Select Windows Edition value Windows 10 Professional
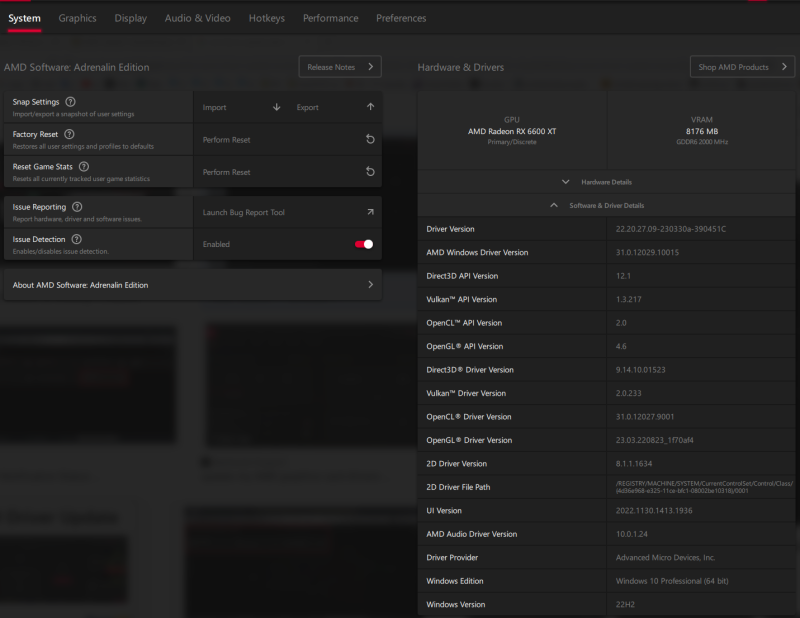 click(x=671, y=581)
